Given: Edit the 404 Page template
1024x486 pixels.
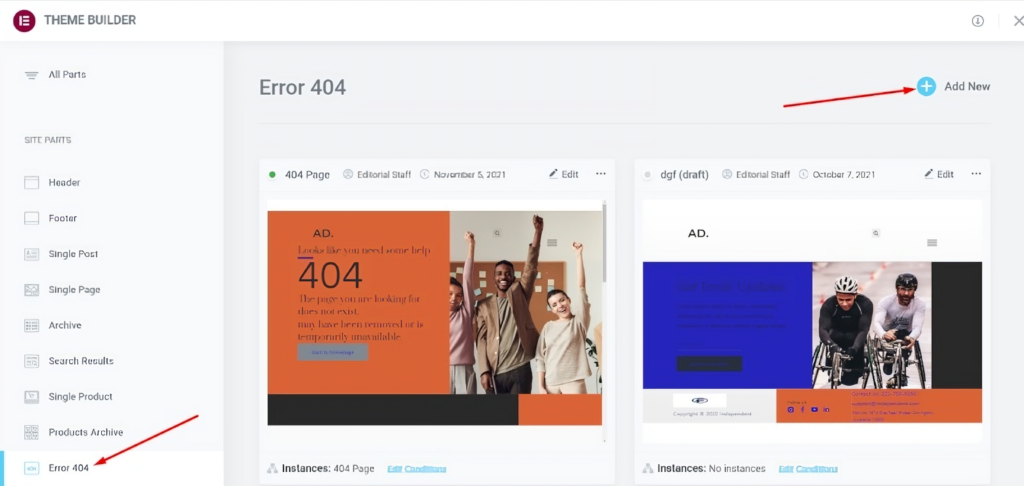Looking at the screenshot, I should [x=564, y=174].
